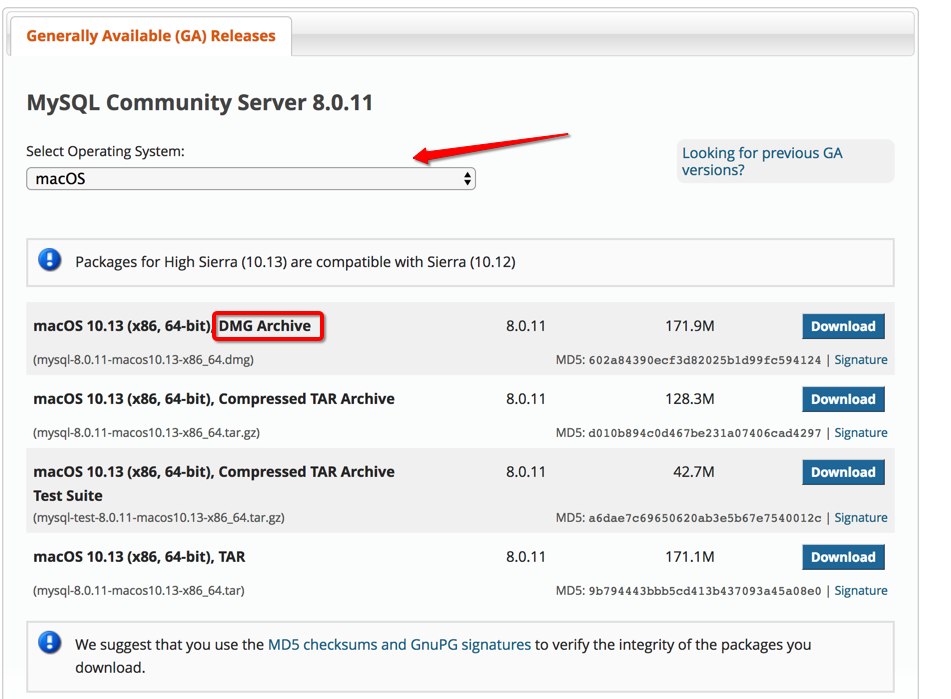951x699 pixels.
Task: Open the Signature link for the DMG Archive
Action: (861, 359)
